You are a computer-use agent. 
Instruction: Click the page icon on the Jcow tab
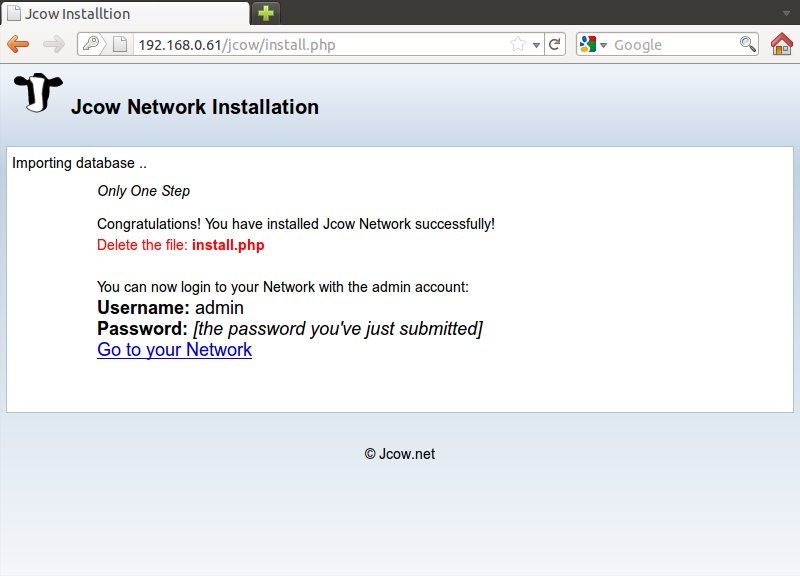14,13
